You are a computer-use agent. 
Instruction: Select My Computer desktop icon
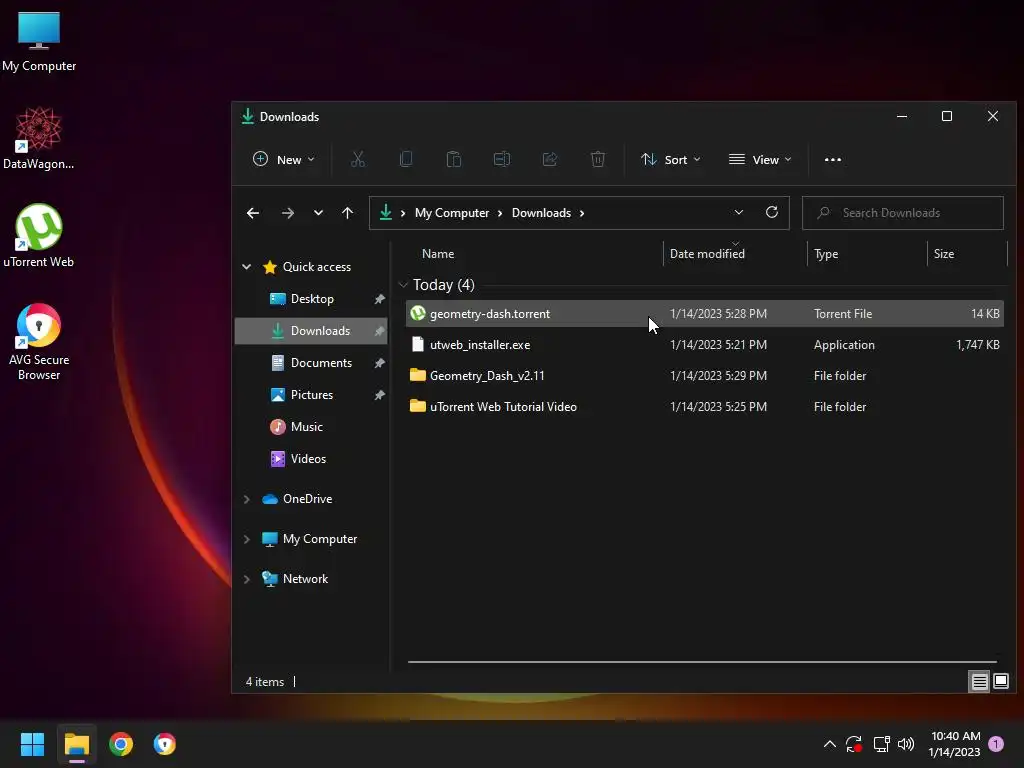39,41
